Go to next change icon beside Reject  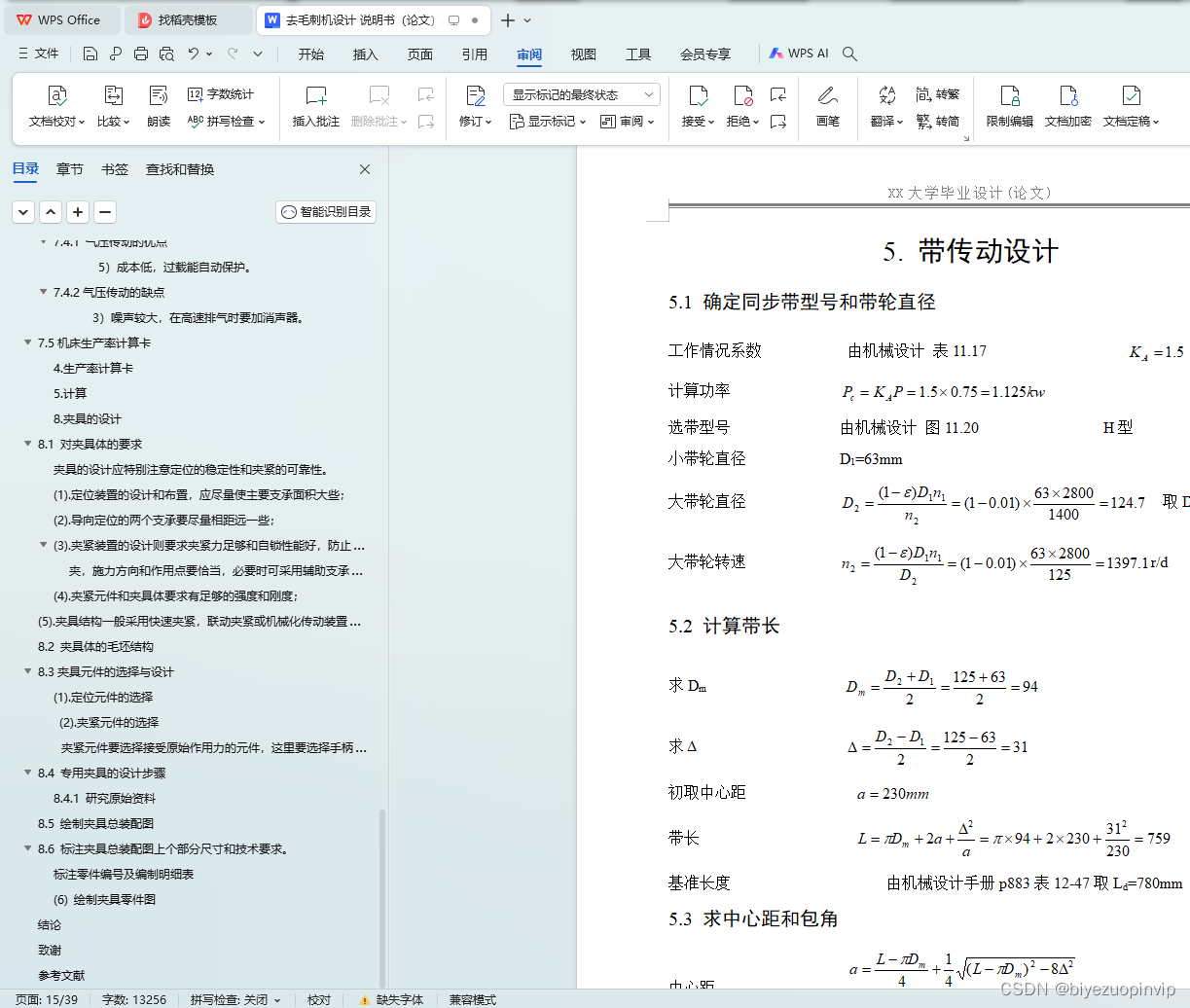click(x=777, y=122)
